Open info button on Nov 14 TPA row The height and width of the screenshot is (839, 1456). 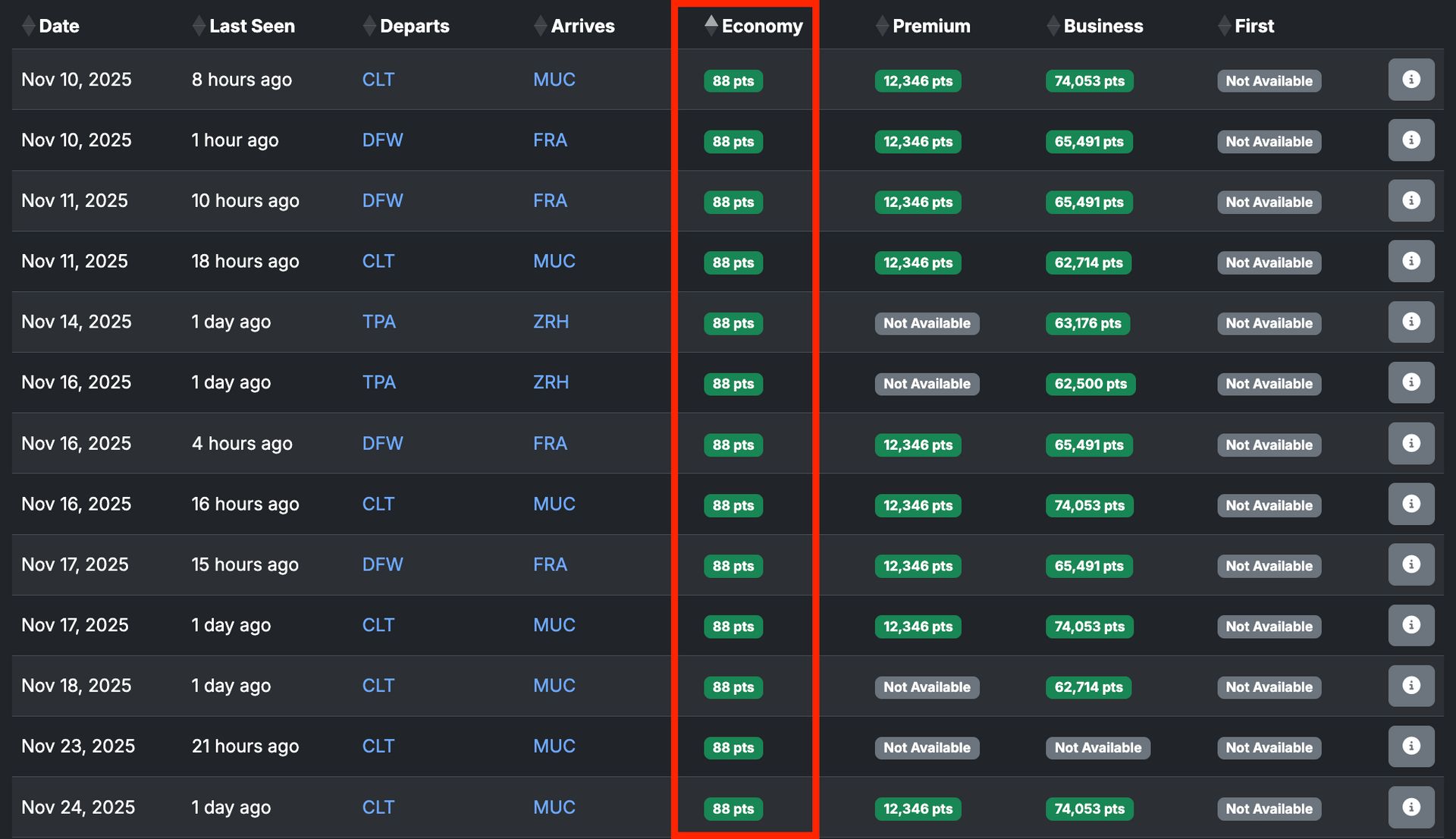pyautogui.click(x=1410, y=322)
